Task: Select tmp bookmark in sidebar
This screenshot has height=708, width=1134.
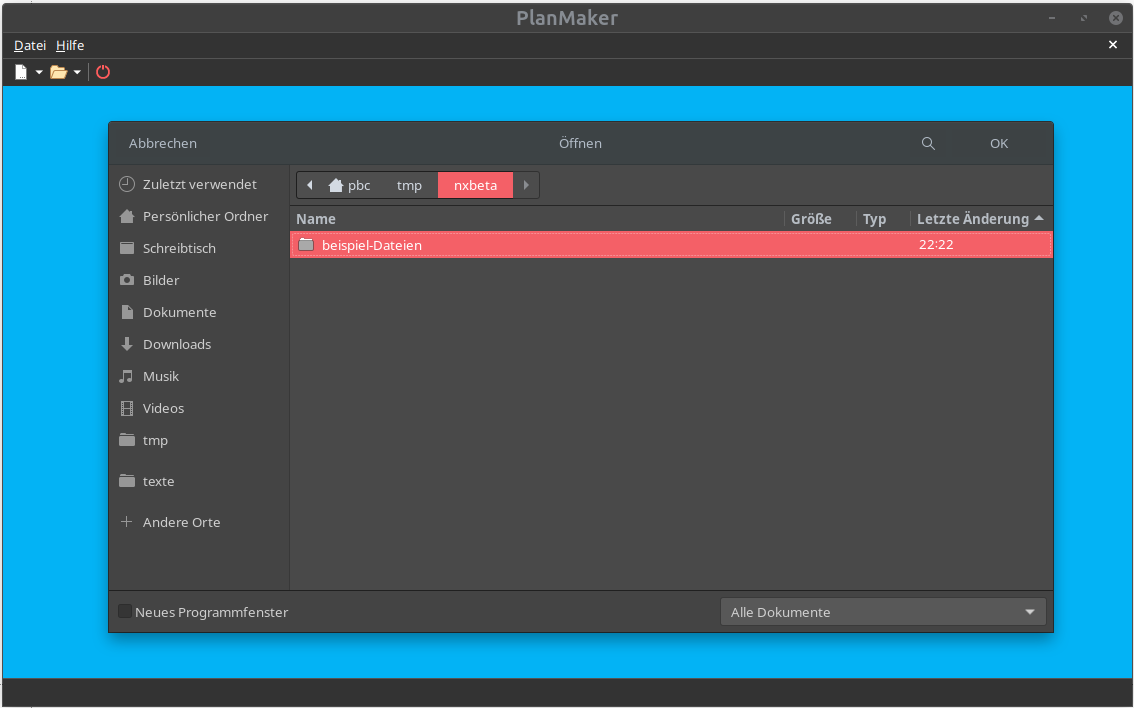Action: 199,440
